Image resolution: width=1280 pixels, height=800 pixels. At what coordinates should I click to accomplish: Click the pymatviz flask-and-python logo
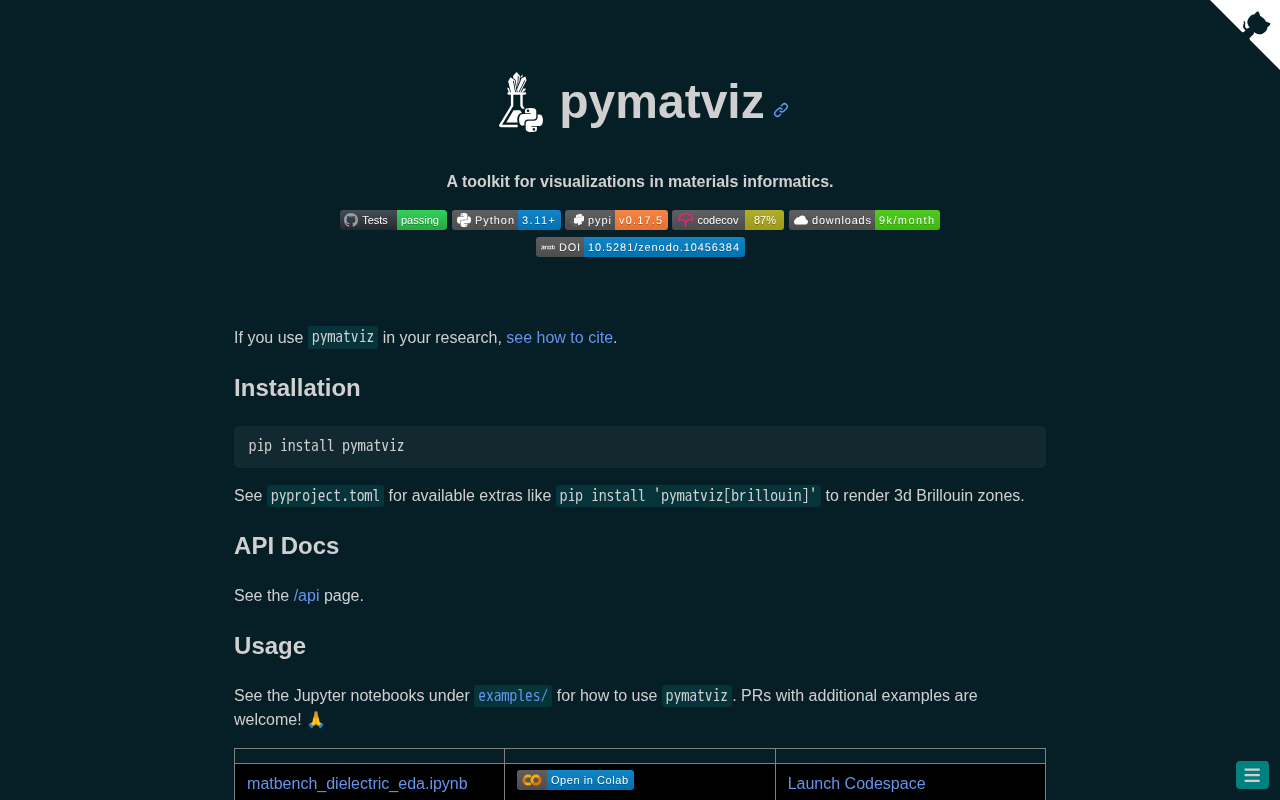click(x=521, y=102)
